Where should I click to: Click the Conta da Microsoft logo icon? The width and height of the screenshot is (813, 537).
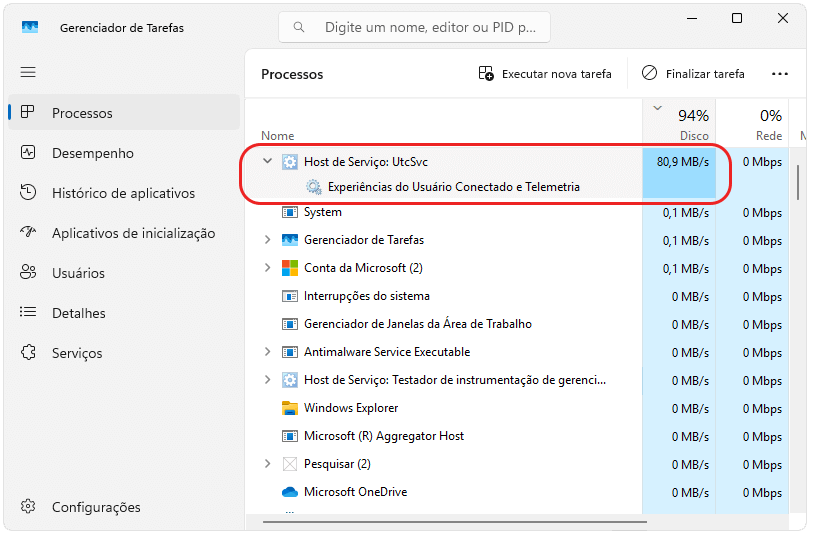[x=290, y=268]
